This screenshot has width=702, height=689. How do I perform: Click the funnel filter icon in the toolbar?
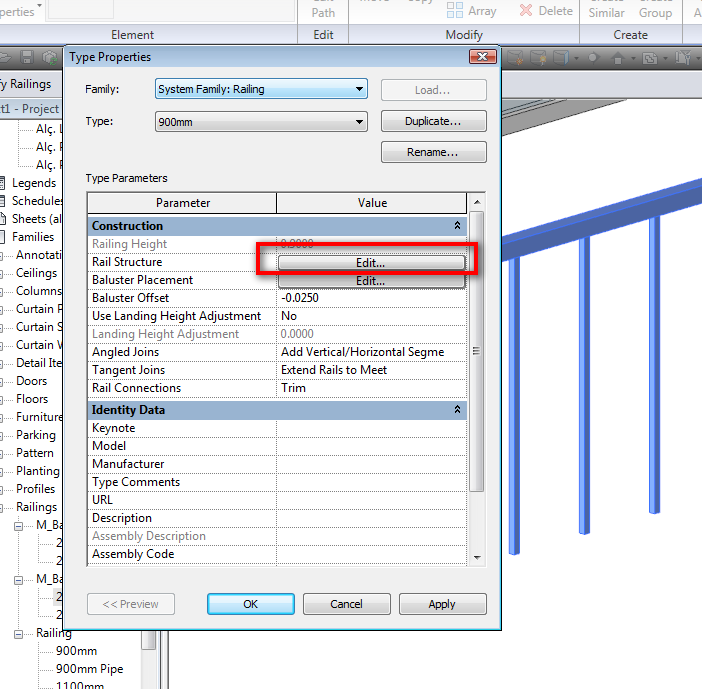[683, 58]
